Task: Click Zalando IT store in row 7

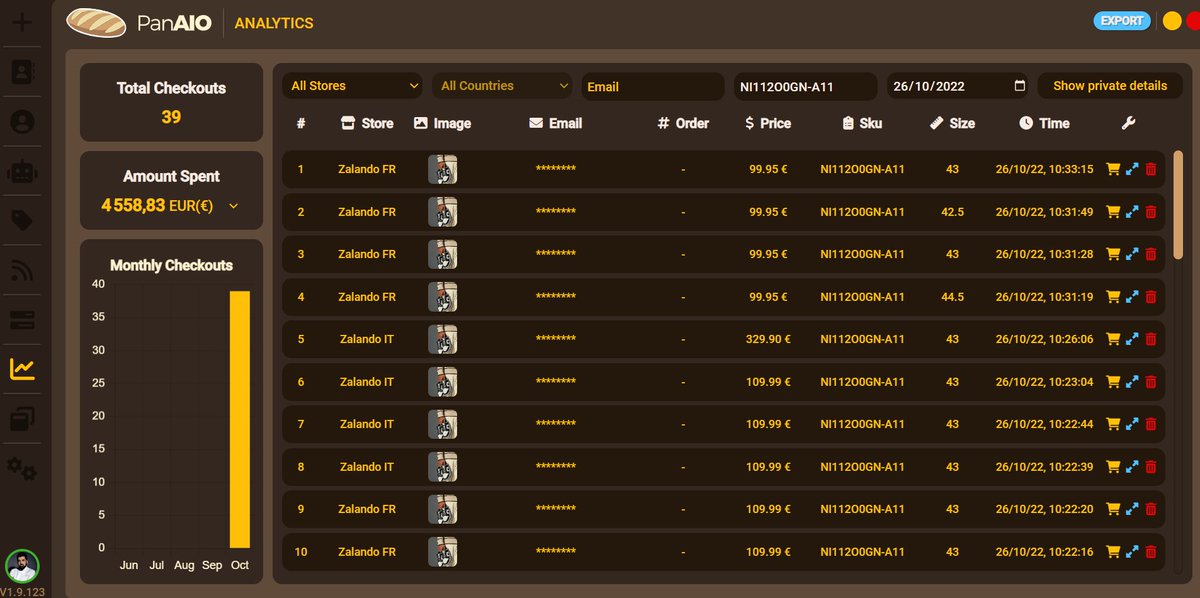Action: tap(367, 424)
